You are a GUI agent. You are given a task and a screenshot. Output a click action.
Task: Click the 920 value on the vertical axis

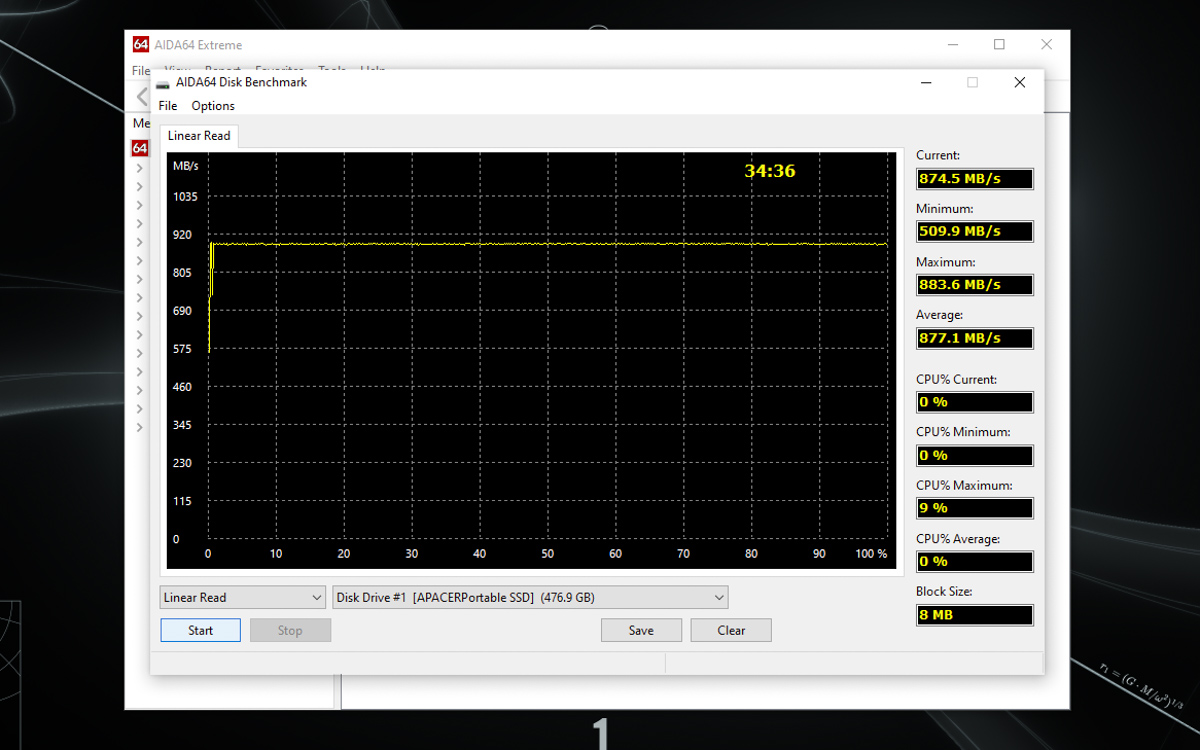pyautogui.click(x=182, y=235)
